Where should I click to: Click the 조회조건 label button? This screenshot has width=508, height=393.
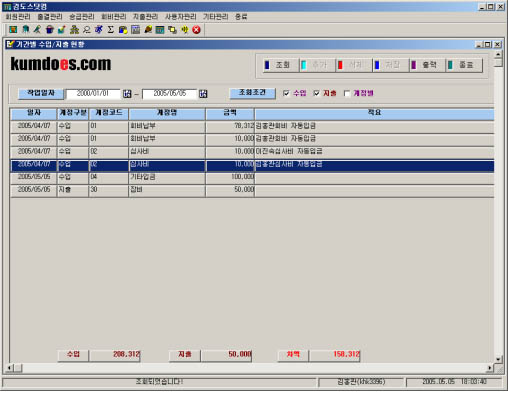252,93
